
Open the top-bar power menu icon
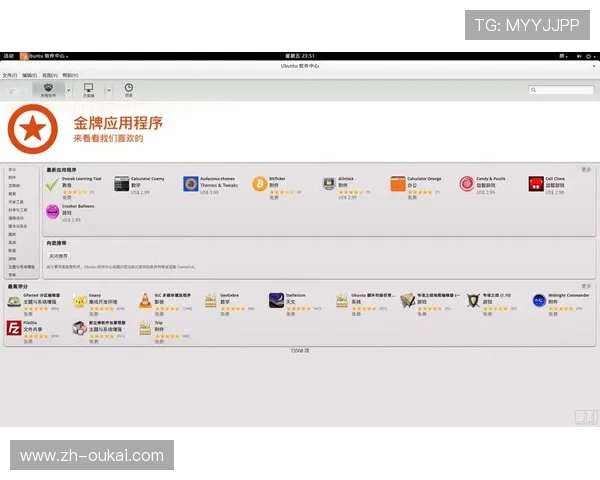click(589, 56)
